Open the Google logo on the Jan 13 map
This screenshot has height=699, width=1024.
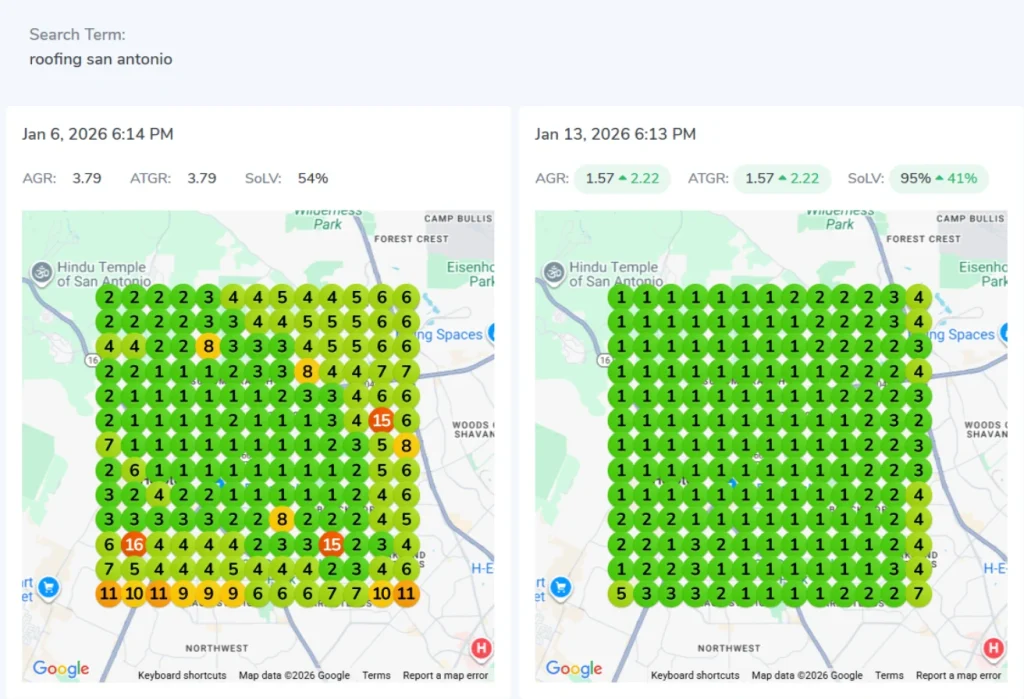click(573, 669)
